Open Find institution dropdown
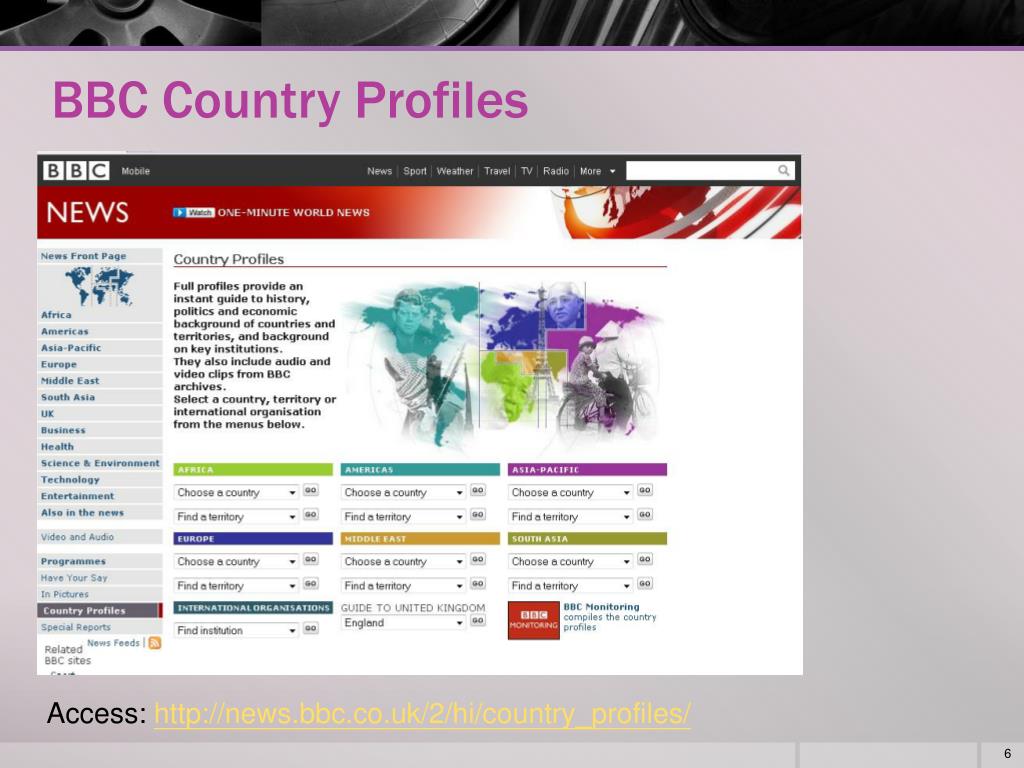 pyautogui.click(x=236, y=630)
